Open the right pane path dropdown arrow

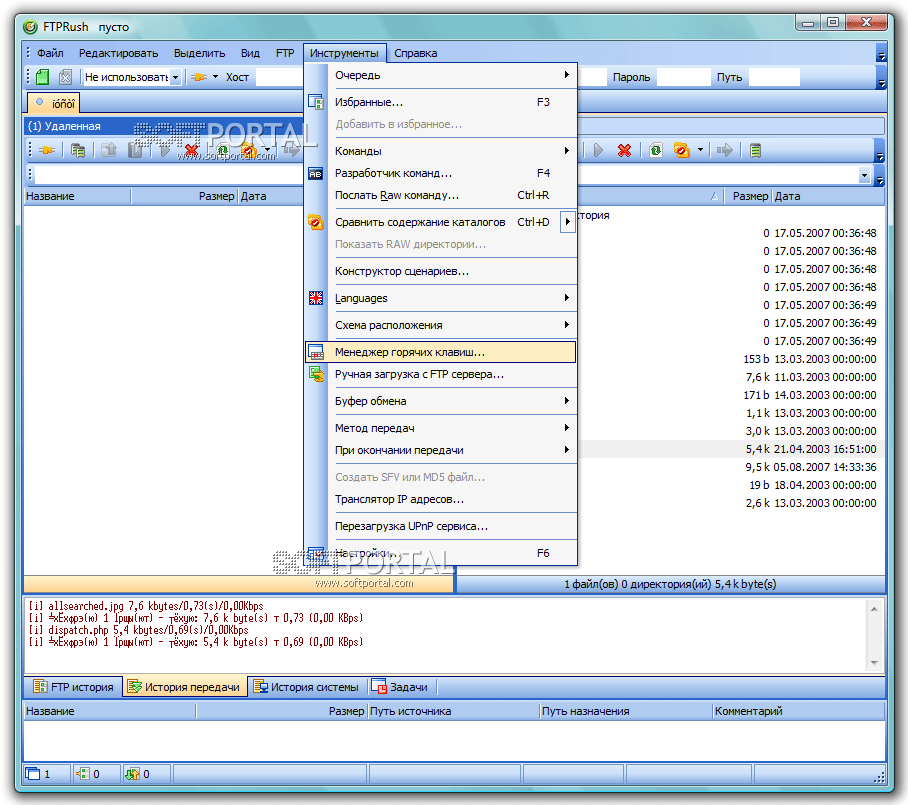coord(865,175)
